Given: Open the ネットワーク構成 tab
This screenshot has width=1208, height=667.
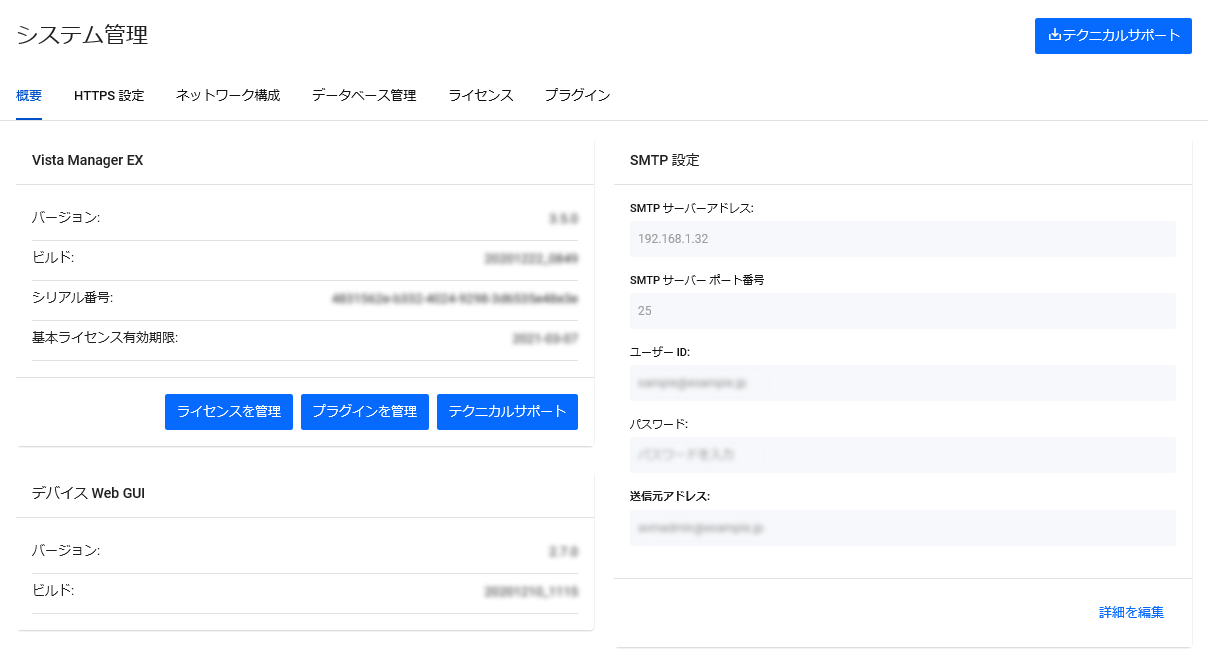Looking at the screenshot, I should [x=227, y=95].
